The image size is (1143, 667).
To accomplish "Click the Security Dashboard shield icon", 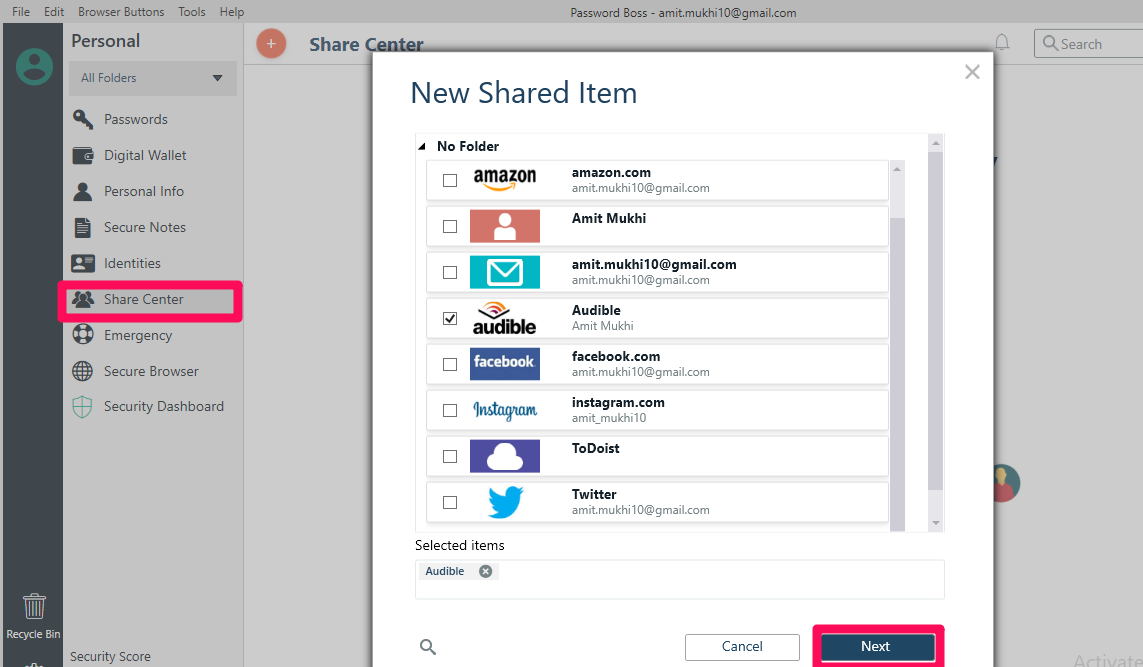I will pyautogui.click(x=82, y=407).
